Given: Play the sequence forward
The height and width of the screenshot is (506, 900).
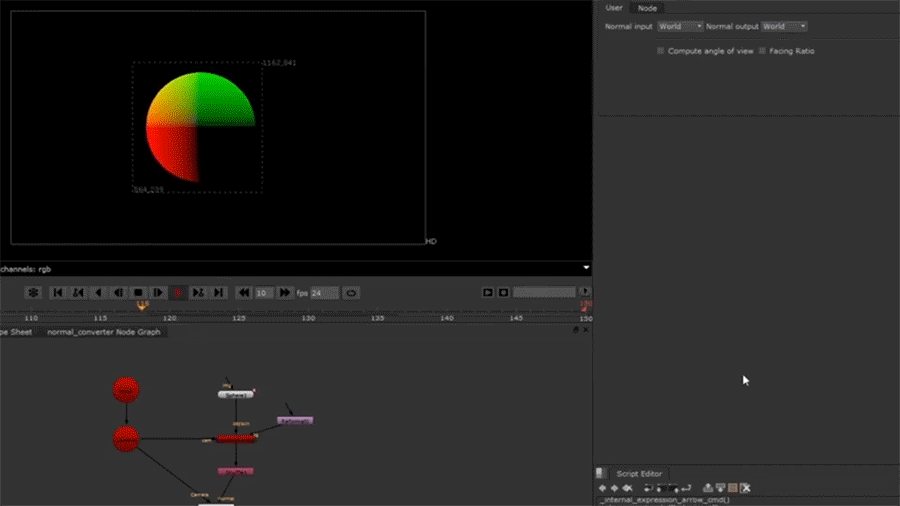Looking at the screenshot, I should [x=158, y=293].
